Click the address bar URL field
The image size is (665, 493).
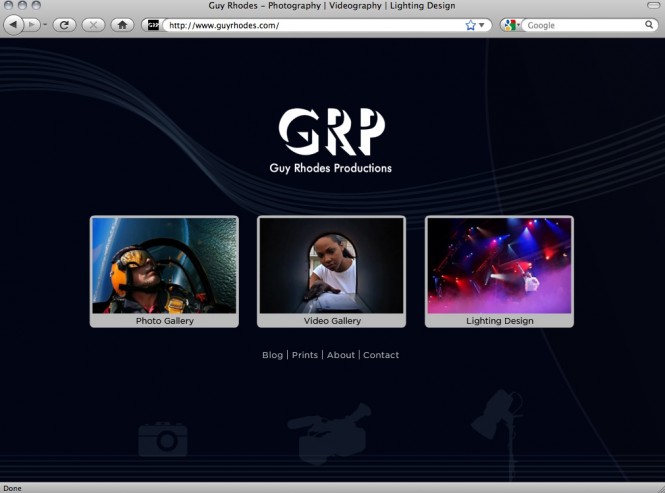pos(310,25)
